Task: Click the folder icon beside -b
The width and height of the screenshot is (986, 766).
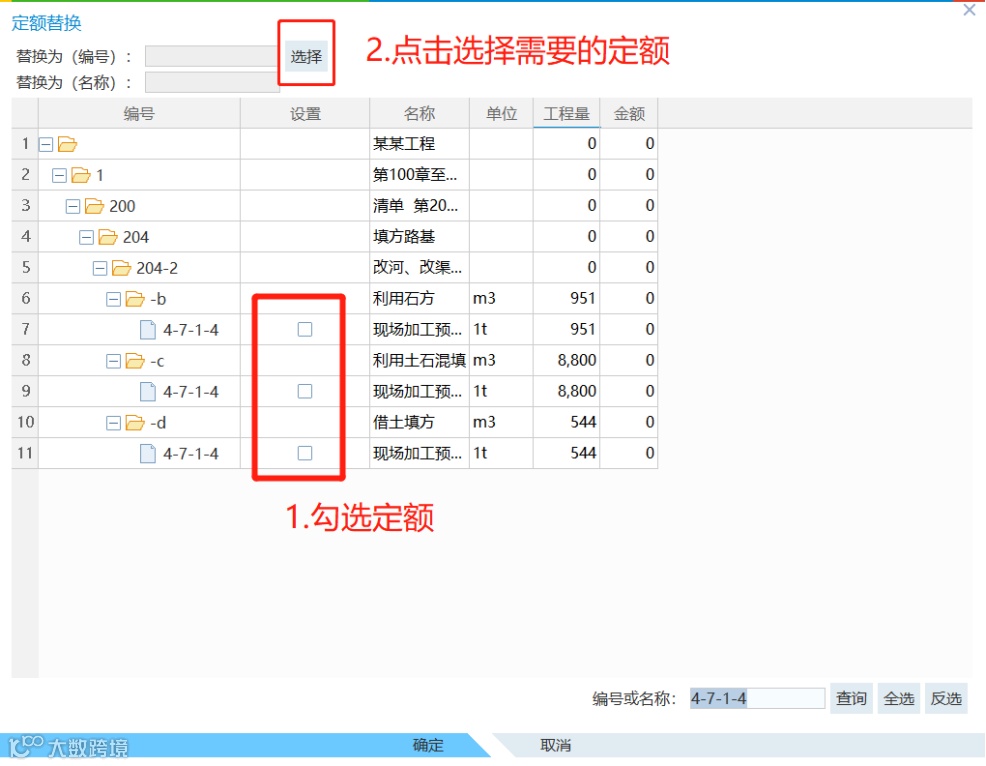Action: [135, 299]
